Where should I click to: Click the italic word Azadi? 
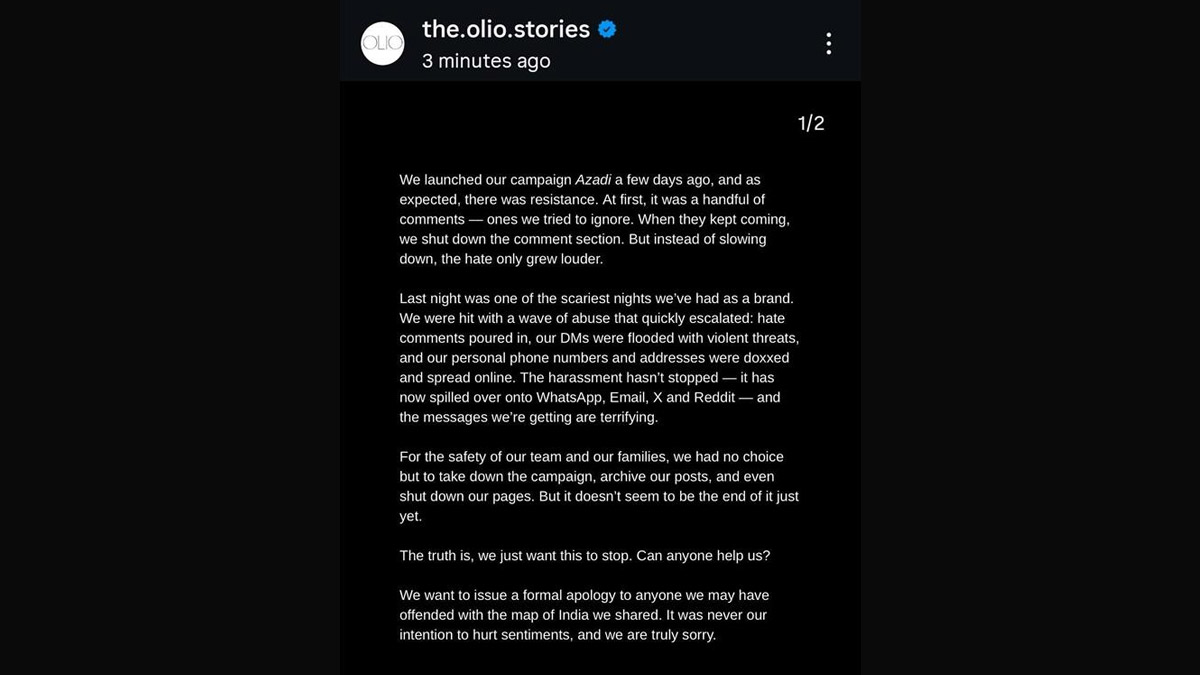coord(593,180)
